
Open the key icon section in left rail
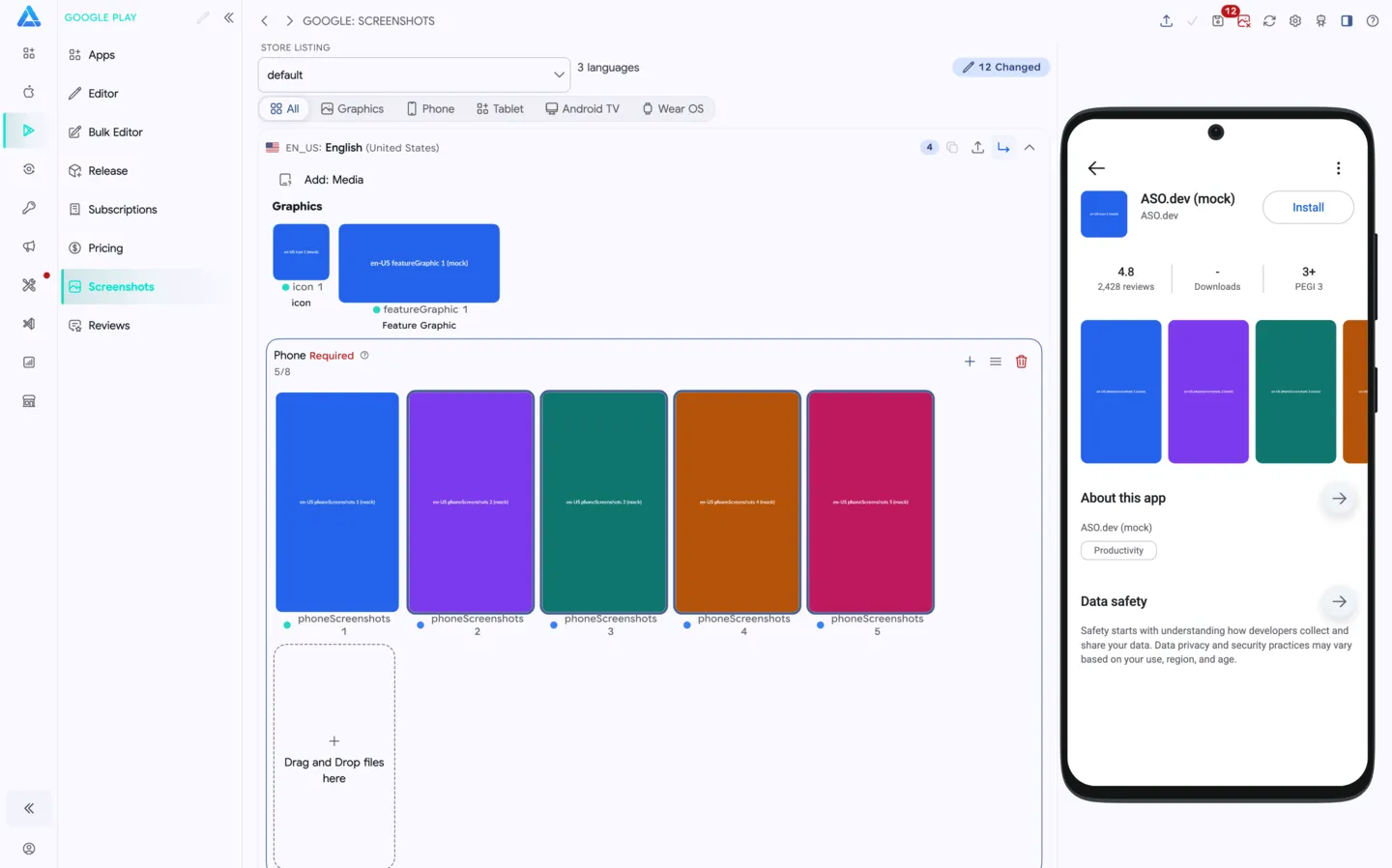(x=29, y=208)
